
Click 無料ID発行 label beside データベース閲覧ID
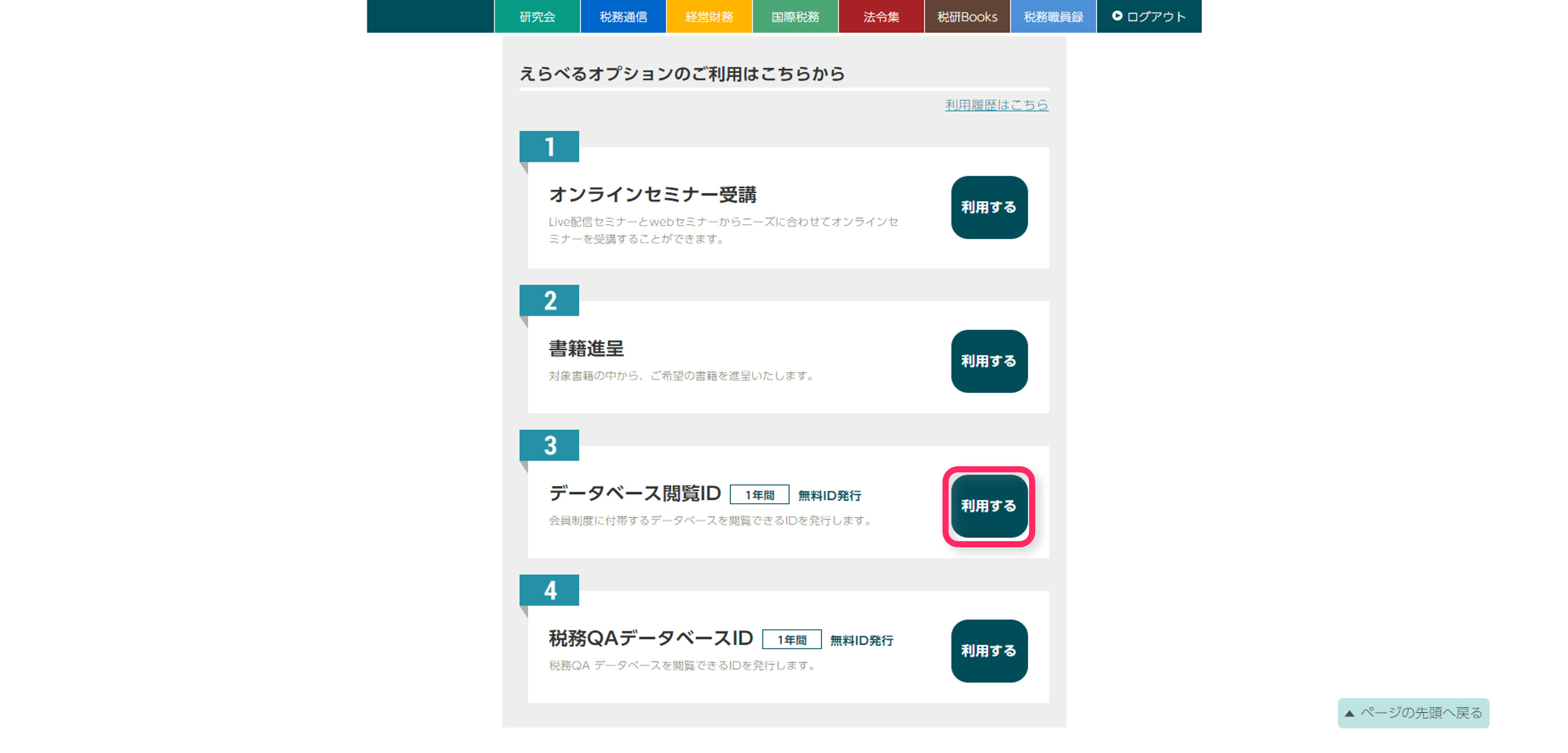point(830,495)
